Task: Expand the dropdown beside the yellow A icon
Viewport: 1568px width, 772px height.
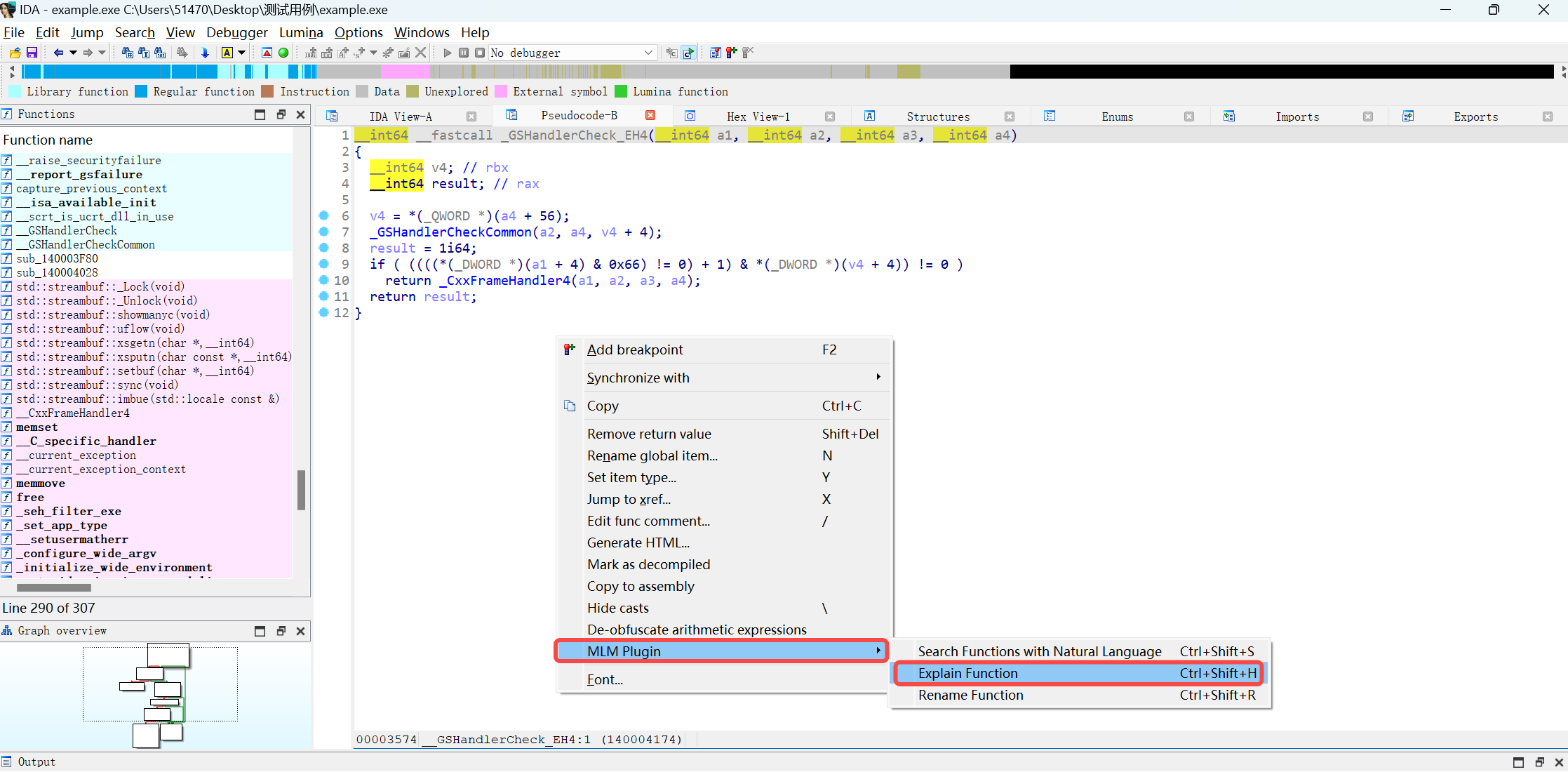Action: 242,53
